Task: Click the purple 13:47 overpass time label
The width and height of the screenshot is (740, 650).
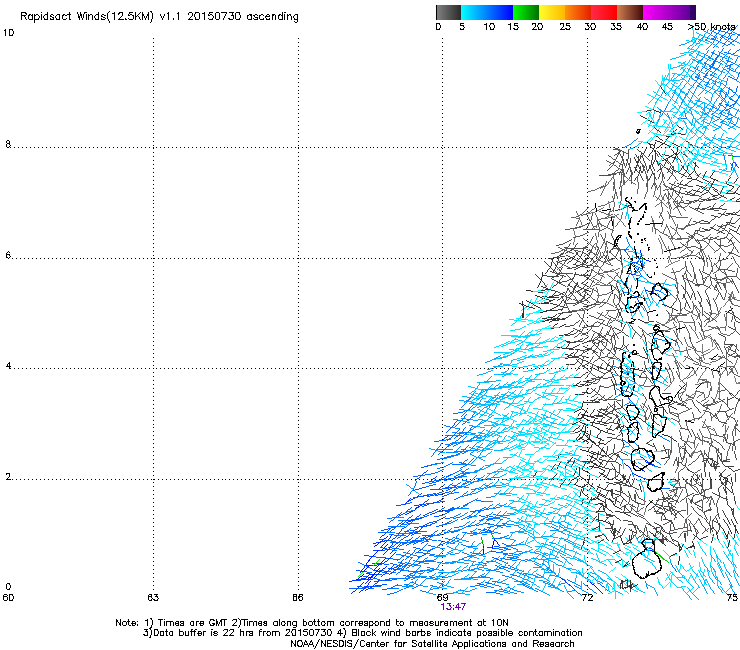Action: pos(453,607)
